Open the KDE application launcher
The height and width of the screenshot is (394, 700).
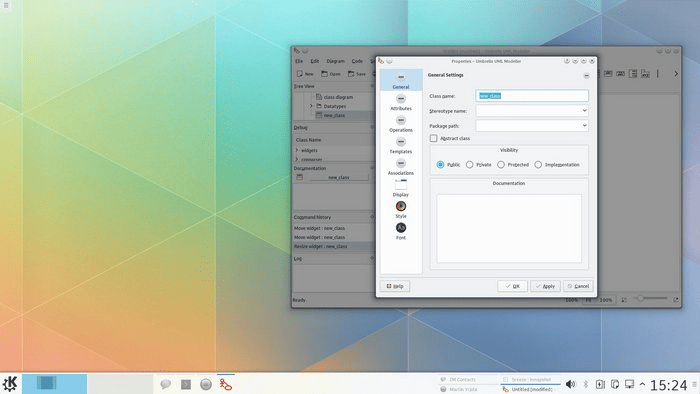pos(10,384)
